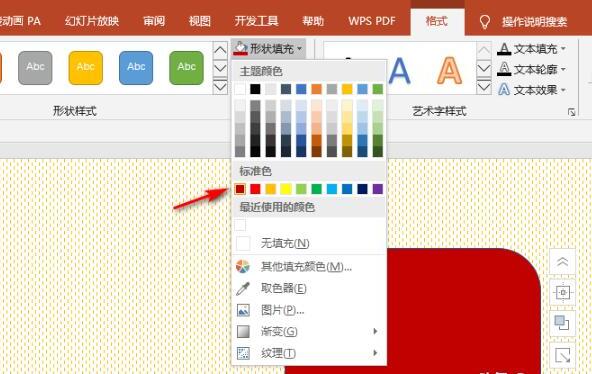Open the 纹理(T) submenu
The image size is (592, 374).
click(x=309, y=353)
